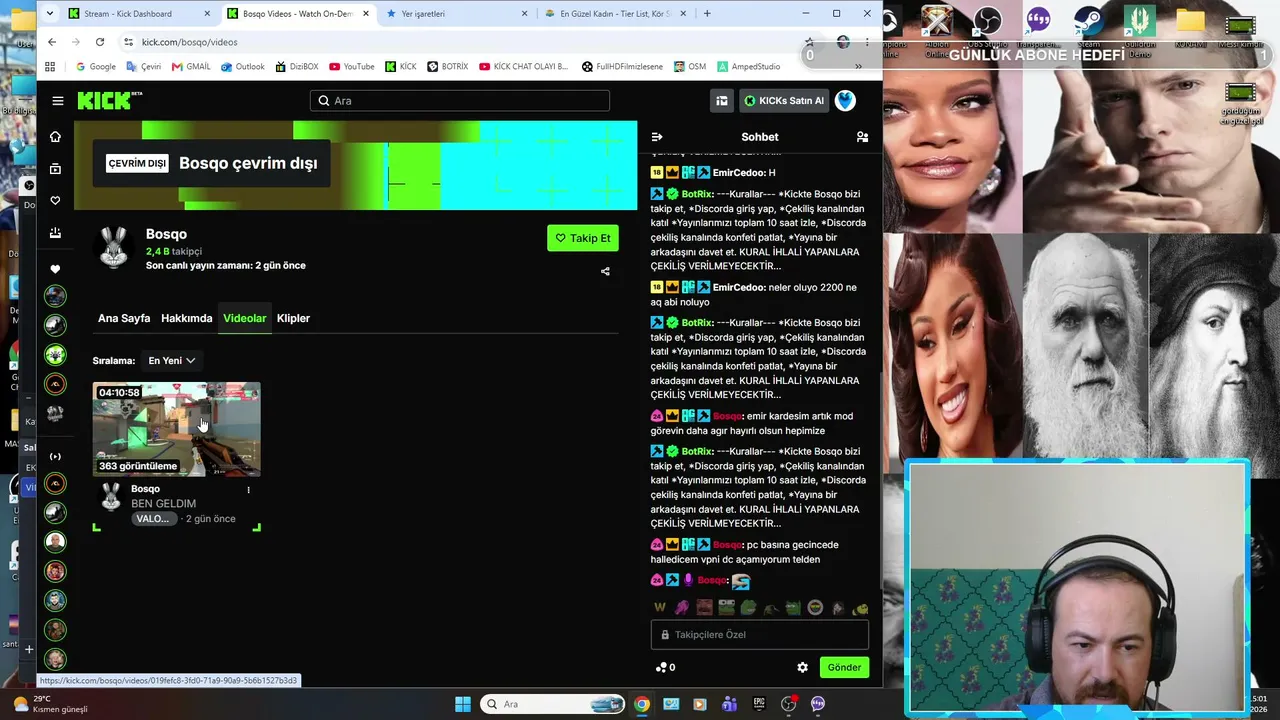Open the AmpedStudio bookmark

[748, 67]
